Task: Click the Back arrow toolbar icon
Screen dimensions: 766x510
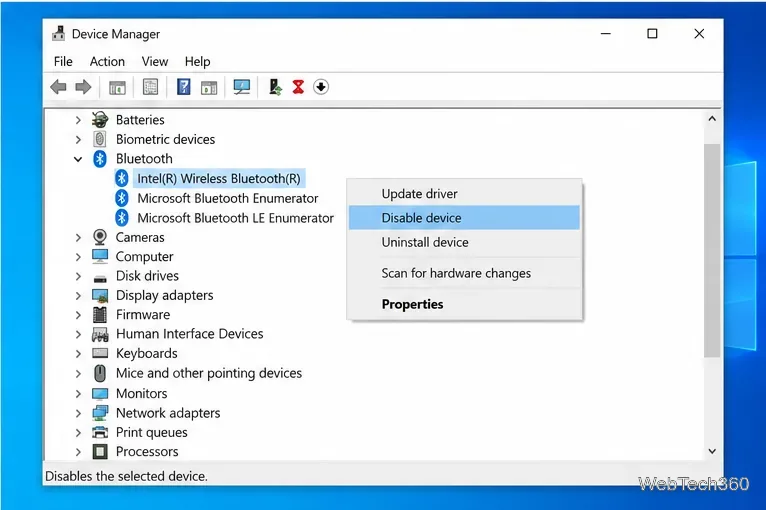Action: 58,87
